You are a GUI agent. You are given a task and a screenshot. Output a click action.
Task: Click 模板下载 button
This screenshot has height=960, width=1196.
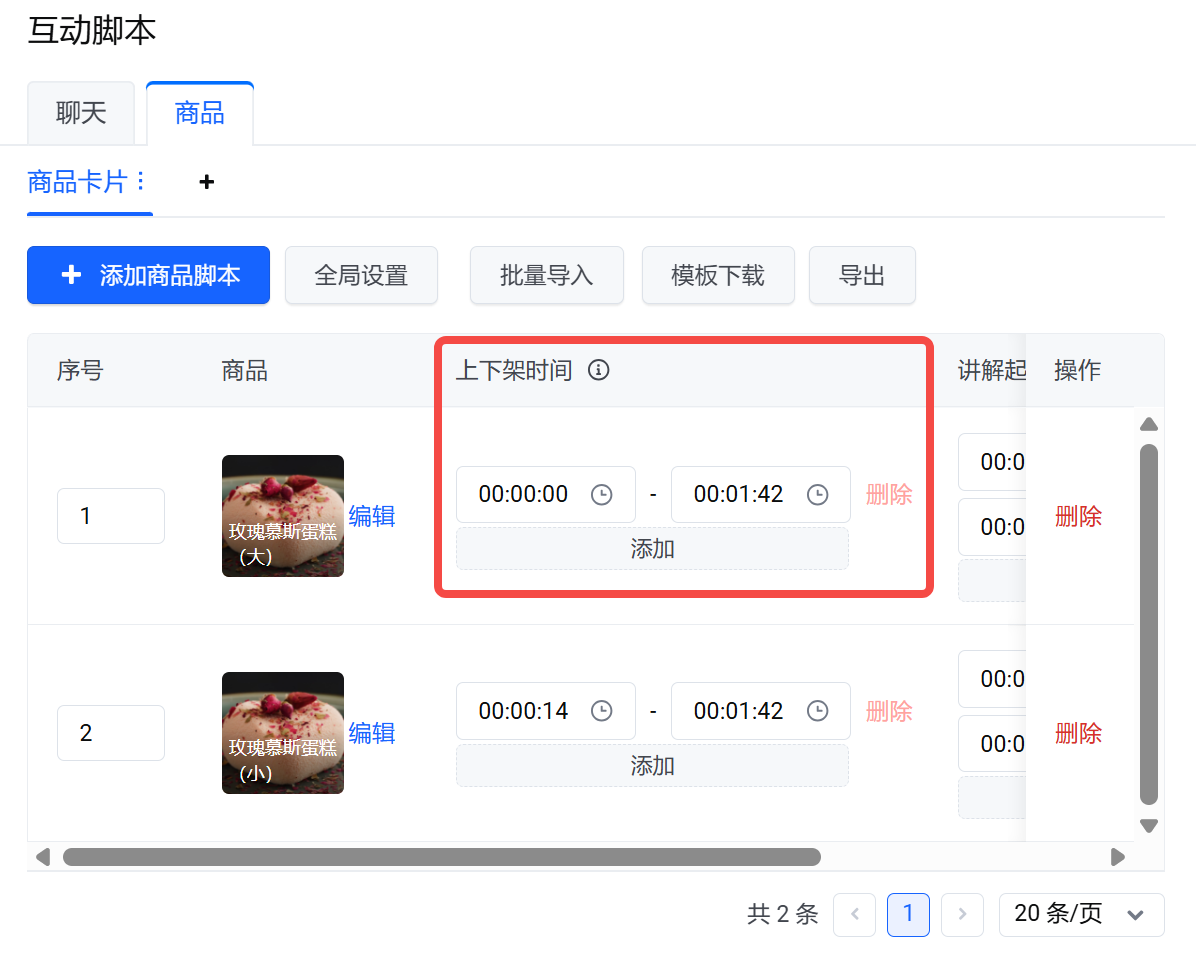coord(718,275)
